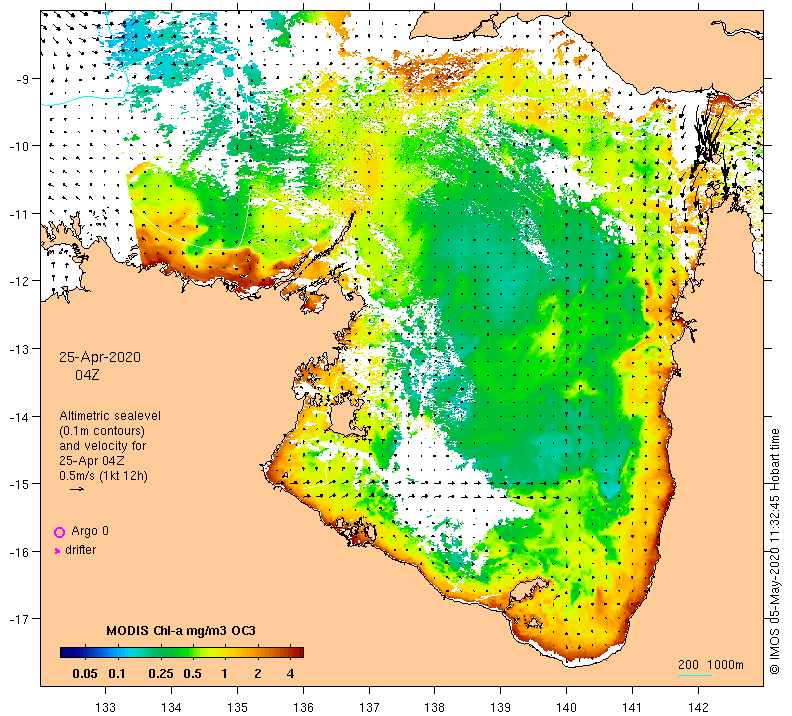Click the date label 25-Apr-2020
The width and height of the screenshot is (792, 716).
(100, 357)
